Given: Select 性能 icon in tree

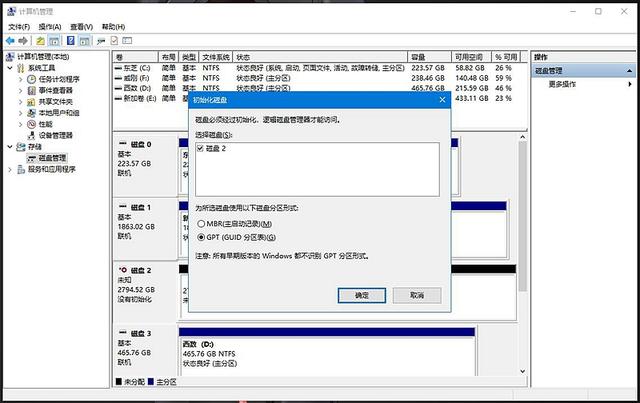Looking at the screenshot, I should [31, 124].
